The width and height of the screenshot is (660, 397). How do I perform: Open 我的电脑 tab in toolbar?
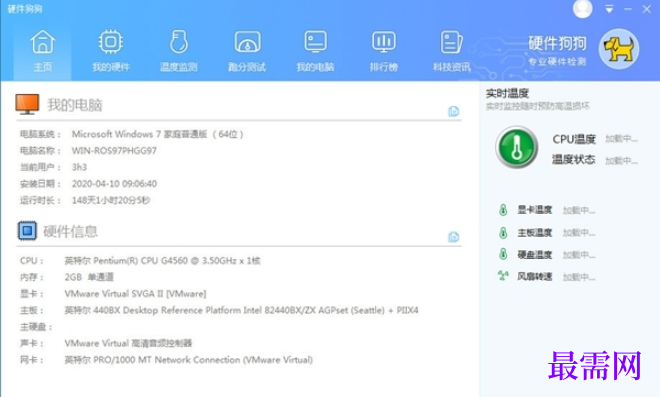[x=315, y=51]
